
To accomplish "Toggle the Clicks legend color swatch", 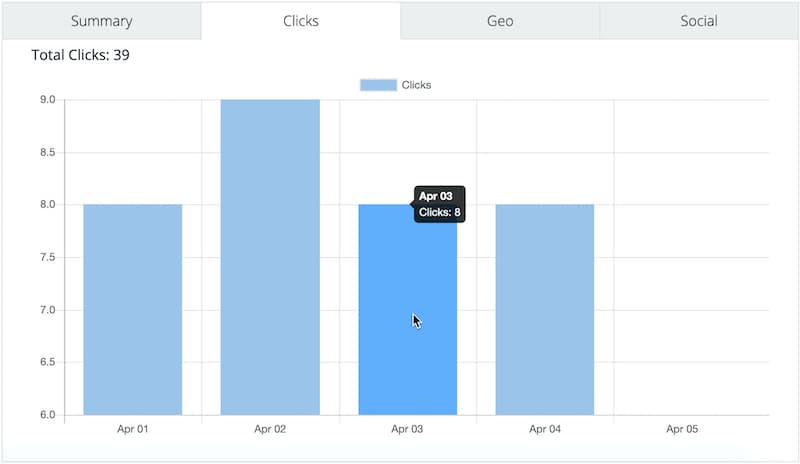I will [378, 85].
